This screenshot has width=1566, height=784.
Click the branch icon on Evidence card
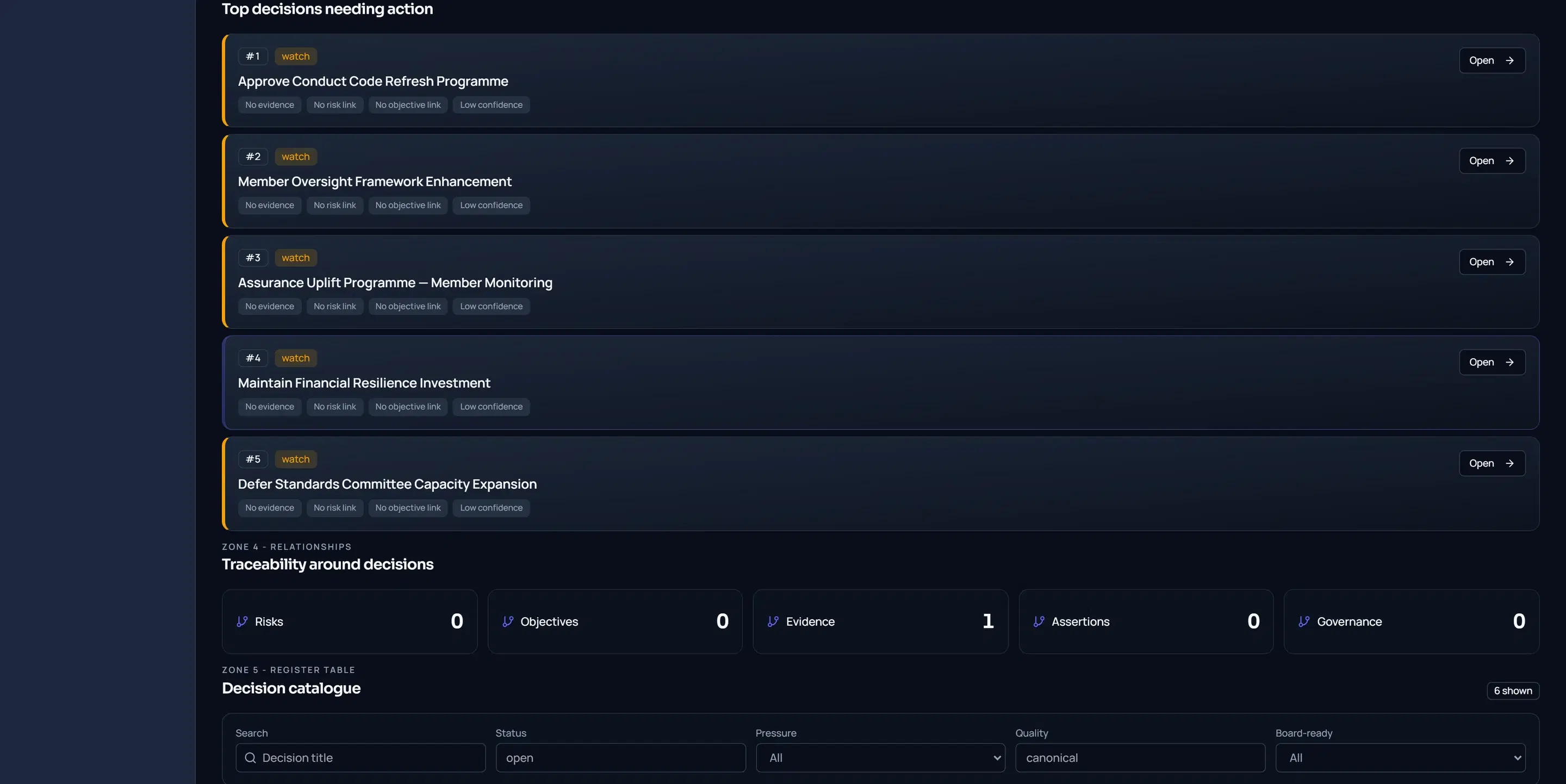773,621
